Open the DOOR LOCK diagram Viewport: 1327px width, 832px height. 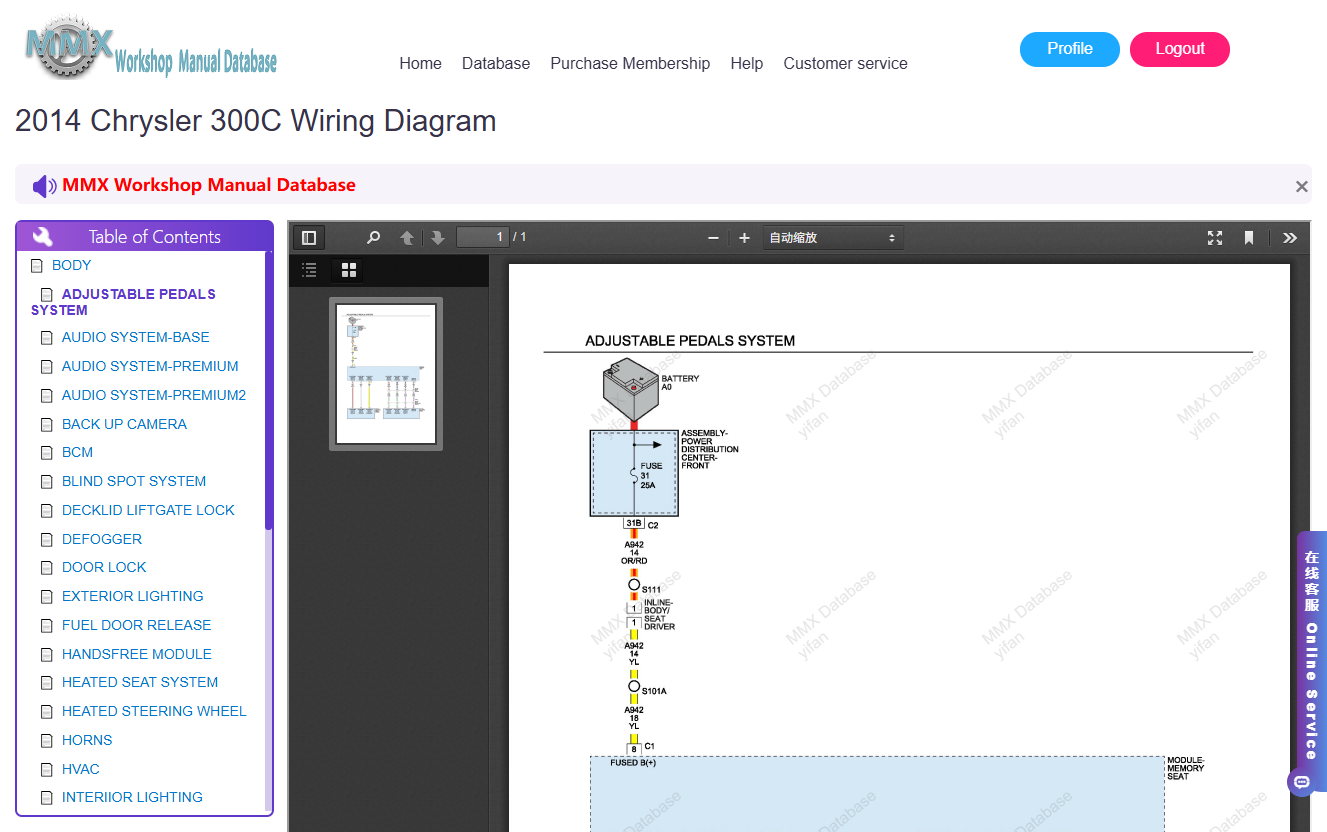point(104,567)
